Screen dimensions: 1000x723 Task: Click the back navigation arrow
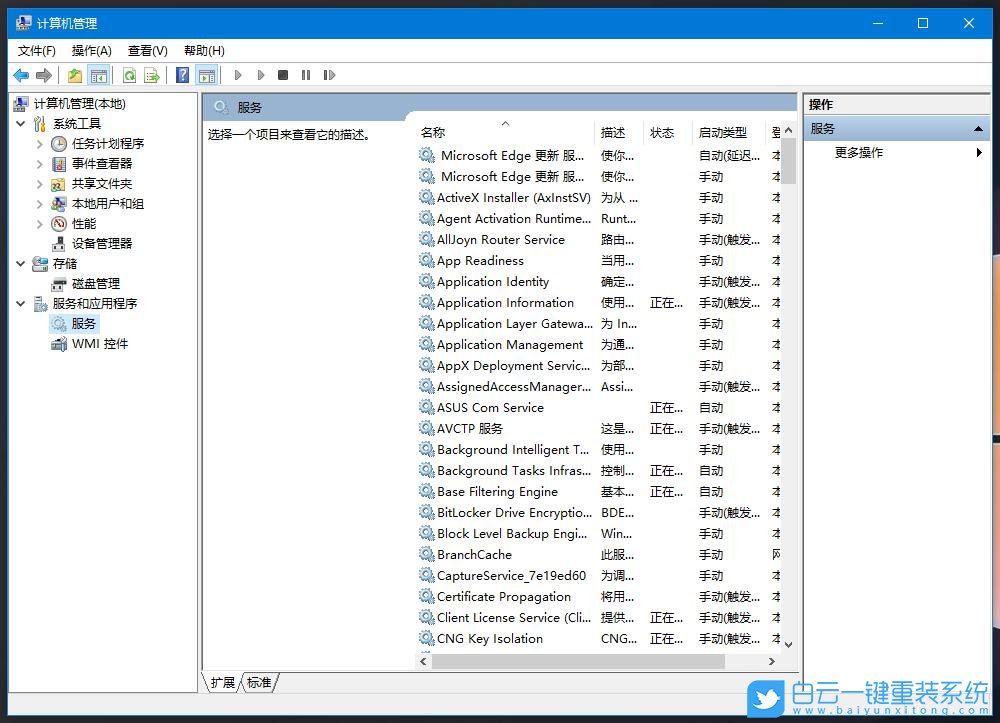21,75
